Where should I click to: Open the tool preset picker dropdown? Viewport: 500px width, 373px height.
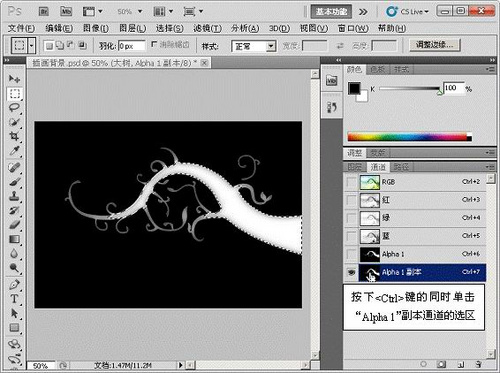coord(31,46)
